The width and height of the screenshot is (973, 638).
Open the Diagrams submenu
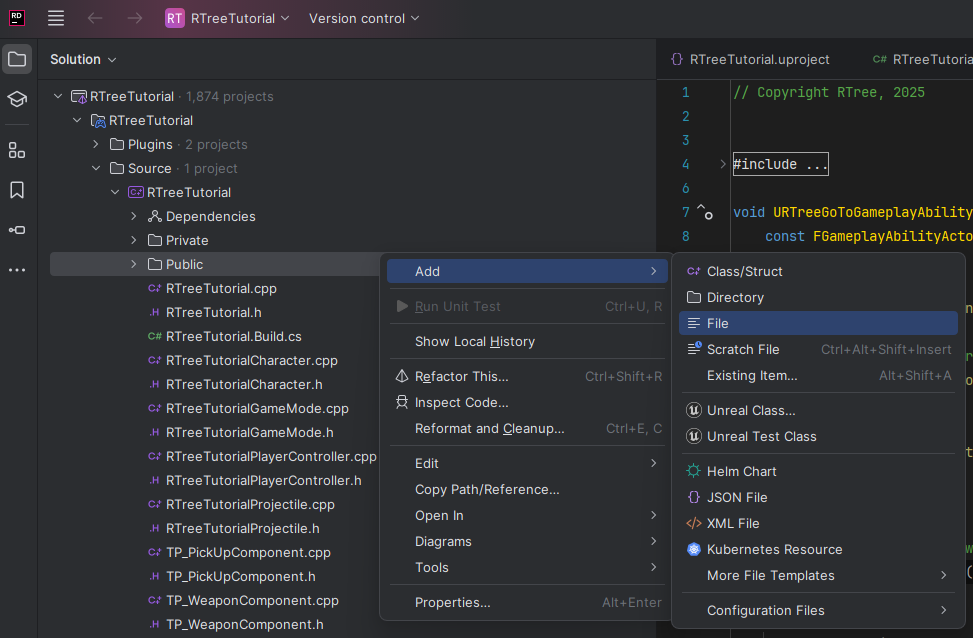[527, 541]
